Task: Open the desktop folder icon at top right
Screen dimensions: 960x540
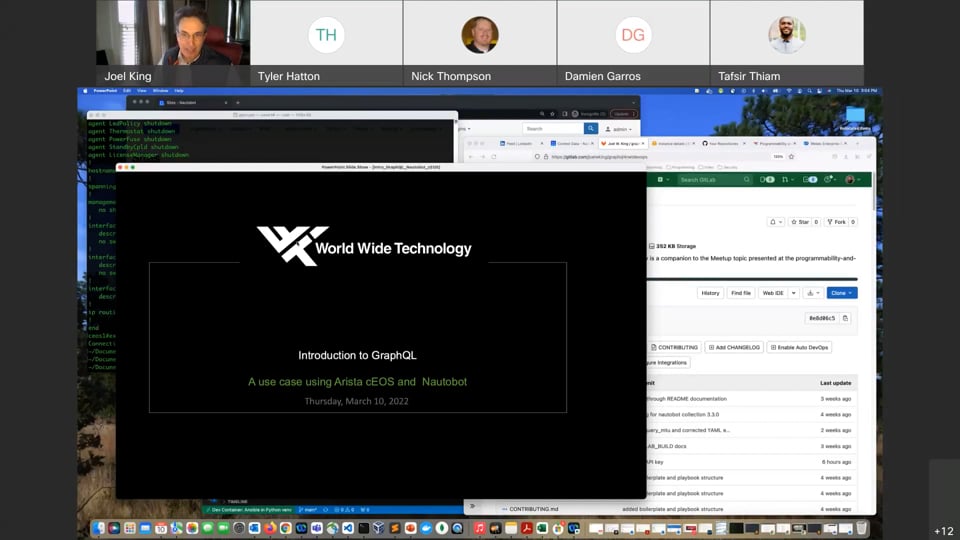Action: click(855, 115)
